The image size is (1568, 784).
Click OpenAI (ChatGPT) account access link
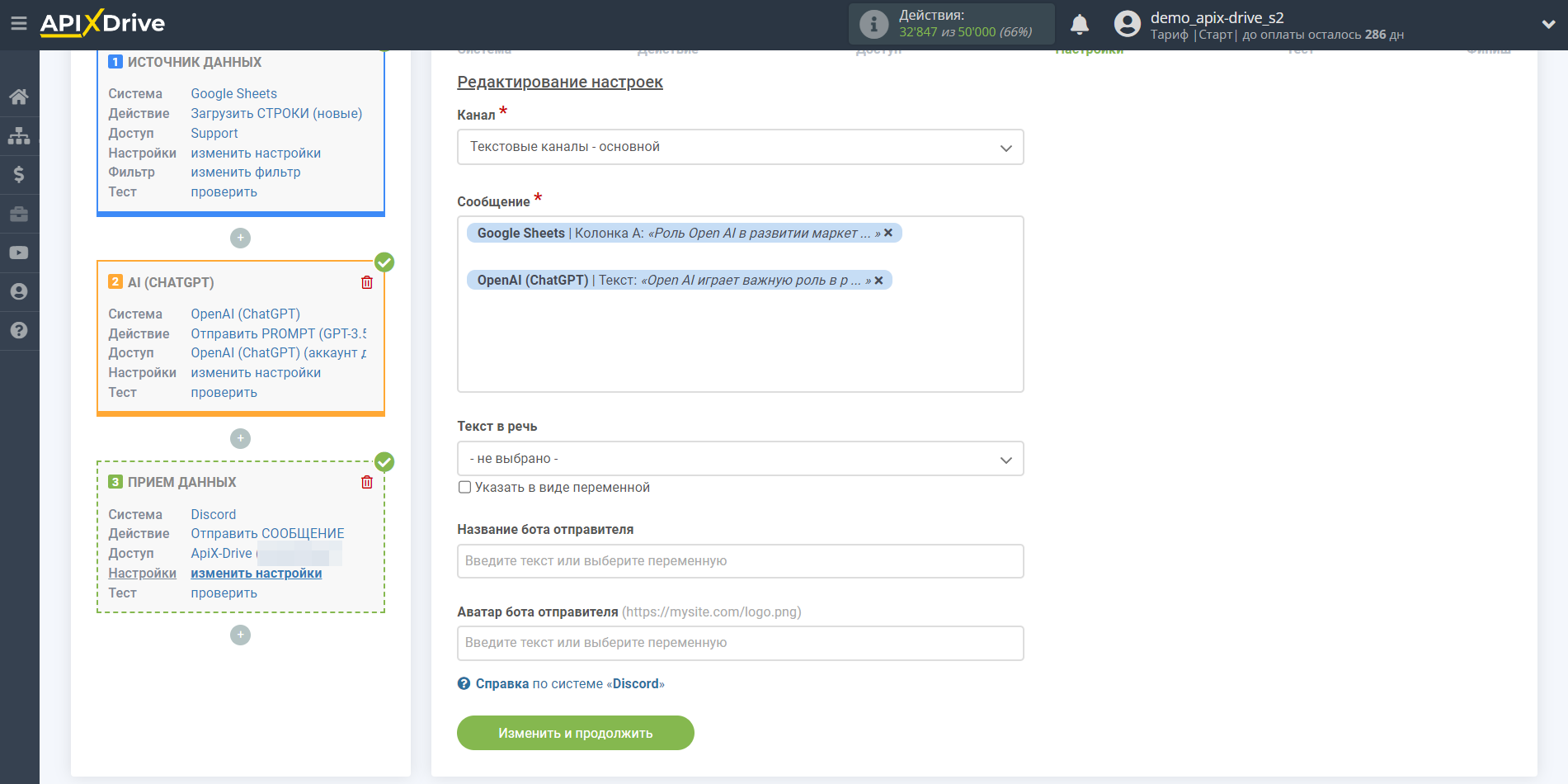[x=279, y=352]
